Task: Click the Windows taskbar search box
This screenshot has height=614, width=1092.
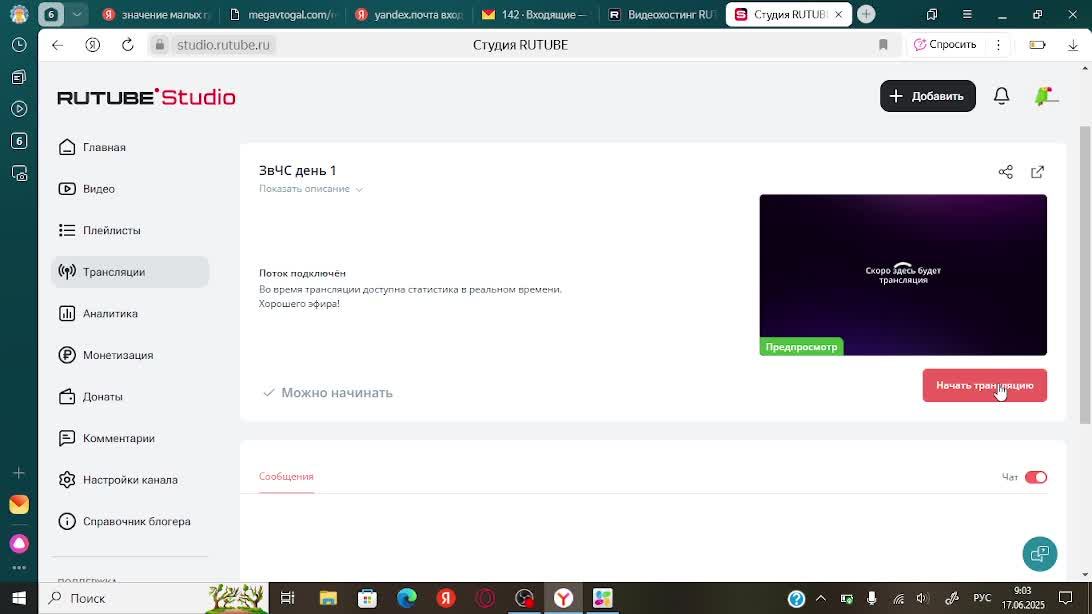Action: (153, 598)
